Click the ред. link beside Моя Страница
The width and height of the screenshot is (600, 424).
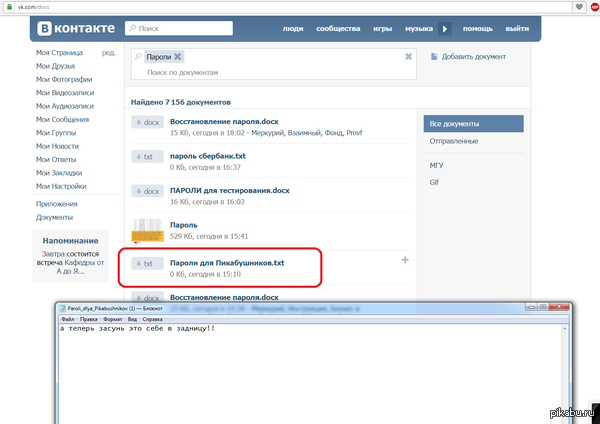[x=110, y=51]
